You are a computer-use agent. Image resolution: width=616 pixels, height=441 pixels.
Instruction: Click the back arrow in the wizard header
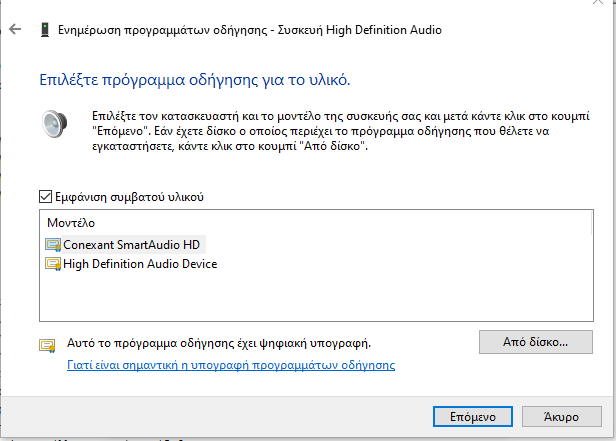(x=15, y=30)
